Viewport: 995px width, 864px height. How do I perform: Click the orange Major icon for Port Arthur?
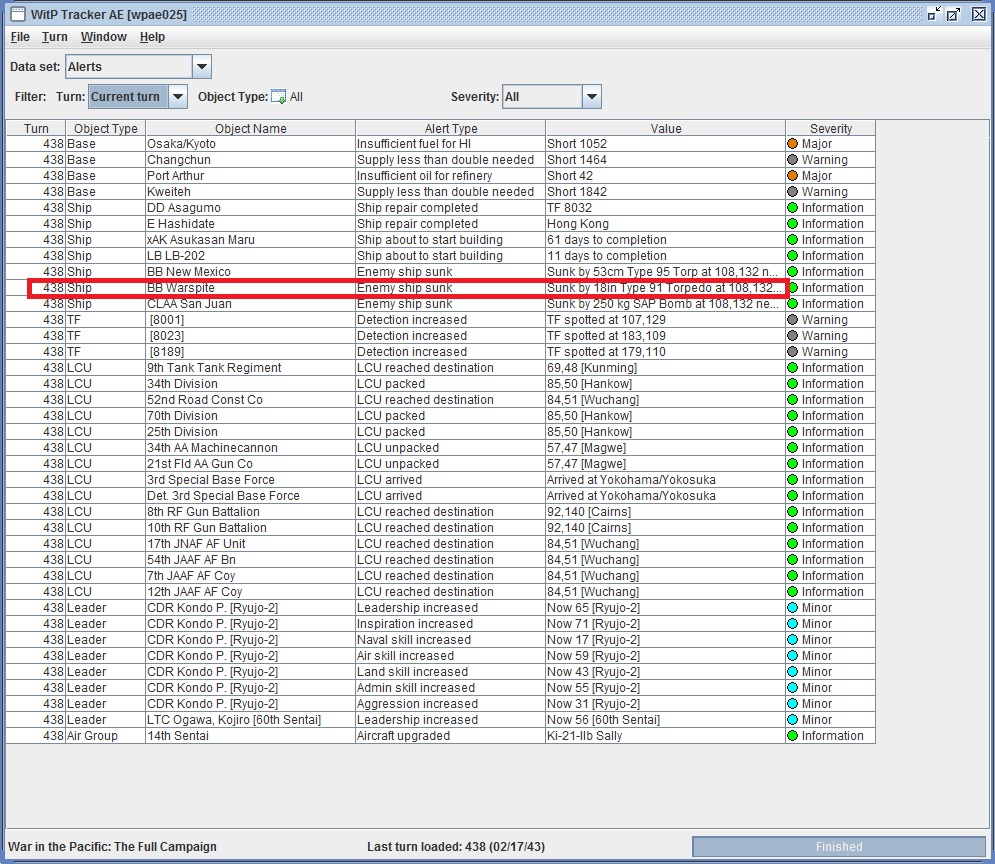tap(793, 176)
